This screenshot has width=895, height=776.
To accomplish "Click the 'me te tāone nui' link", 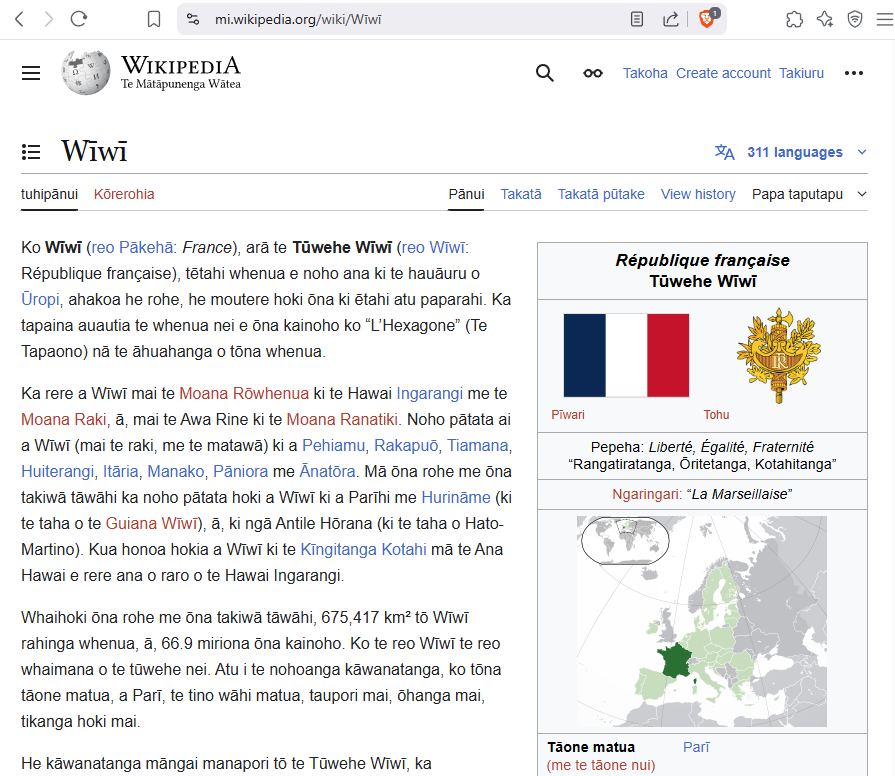I will pos(600,765).
